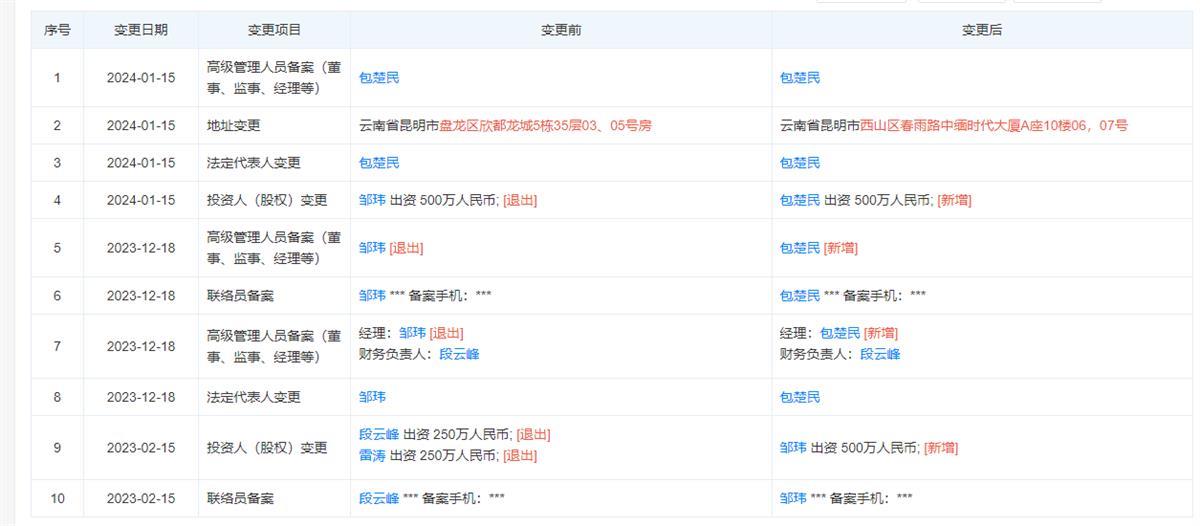Open 包楚民 in row 1's 变更前 column

(379, 78)
